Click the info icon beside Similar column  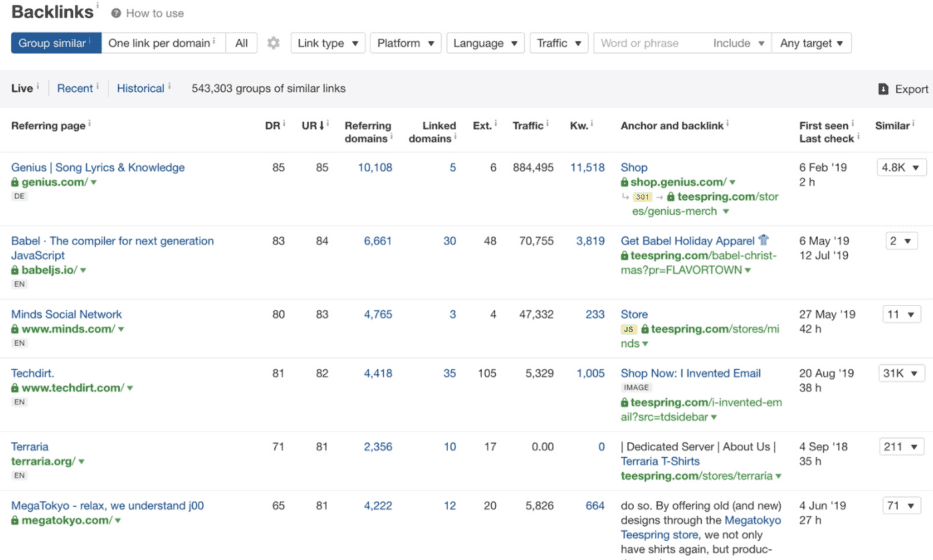click(x=913, y=124)
